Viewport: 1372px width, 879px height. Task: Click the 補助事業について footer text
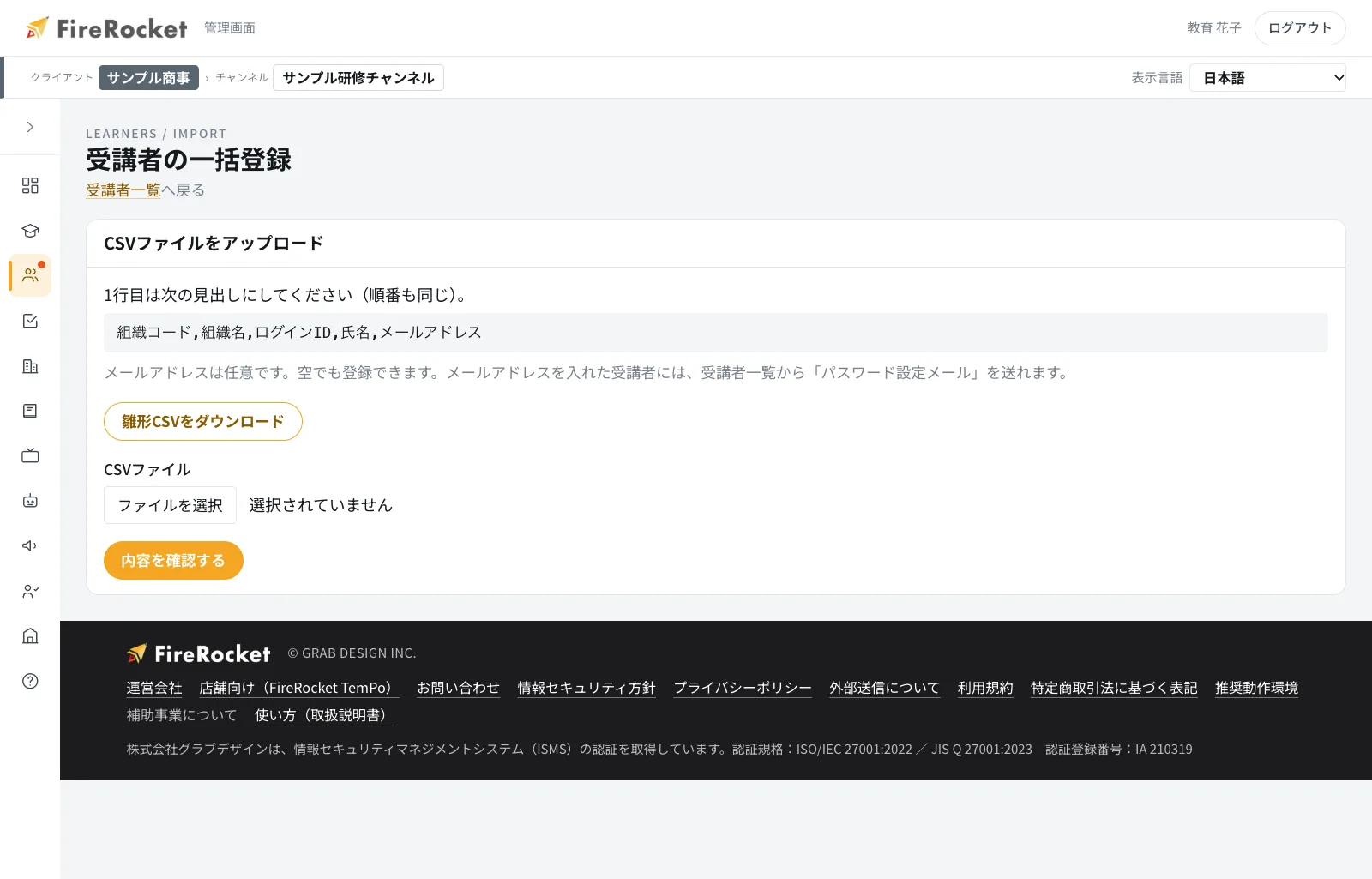[x=182, y=715]
